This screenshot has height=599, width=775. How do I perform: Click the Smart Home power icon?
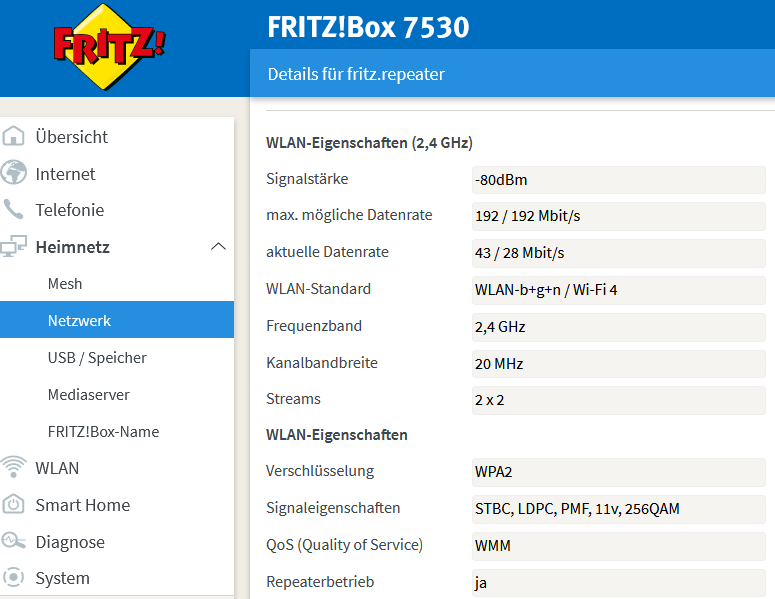(13, 504)
